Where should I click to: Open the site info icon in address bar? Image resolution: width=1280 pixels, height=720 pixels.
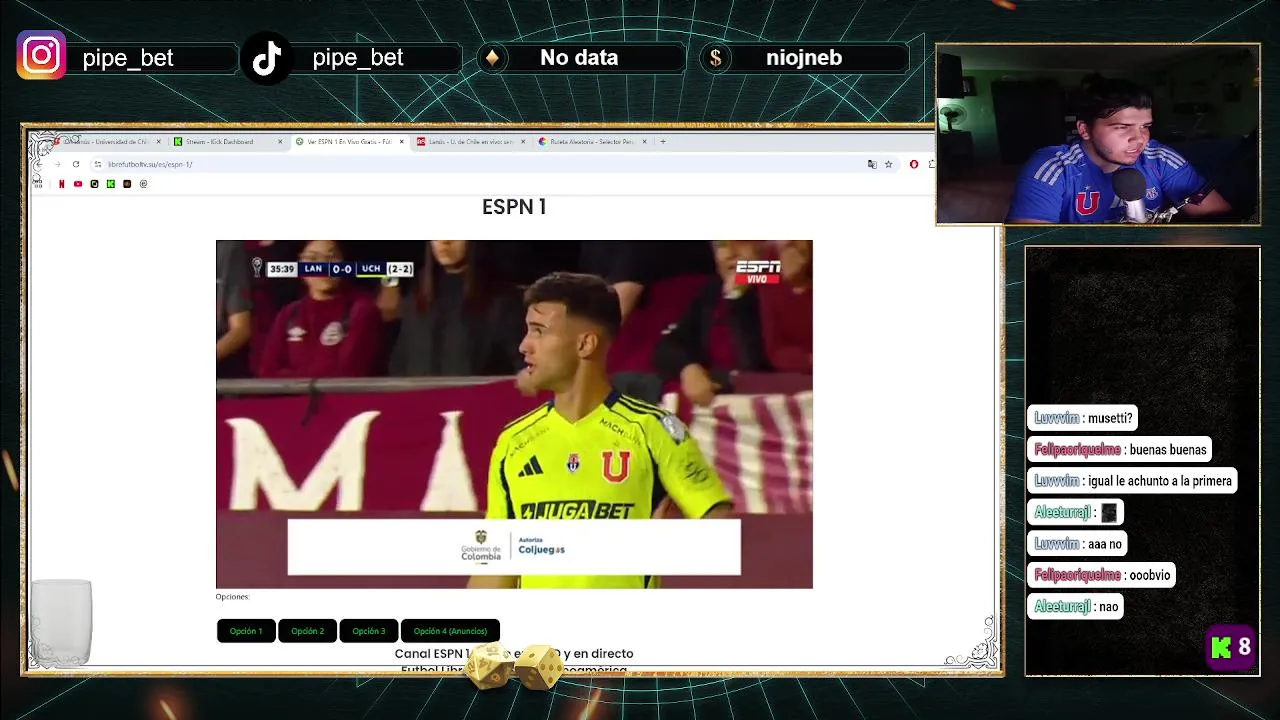(x=97, y=164)
